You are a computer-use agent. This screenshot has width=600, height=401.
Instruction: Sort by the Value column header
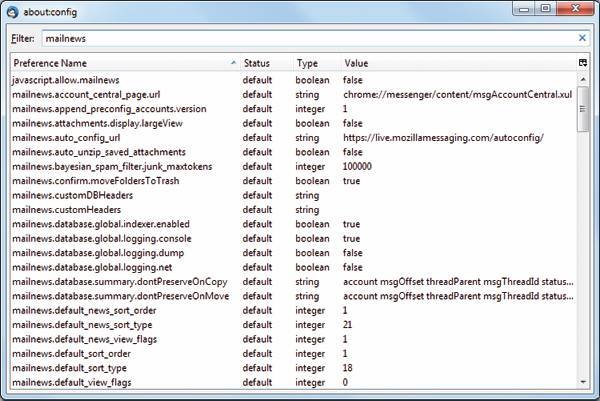(357, 63)
